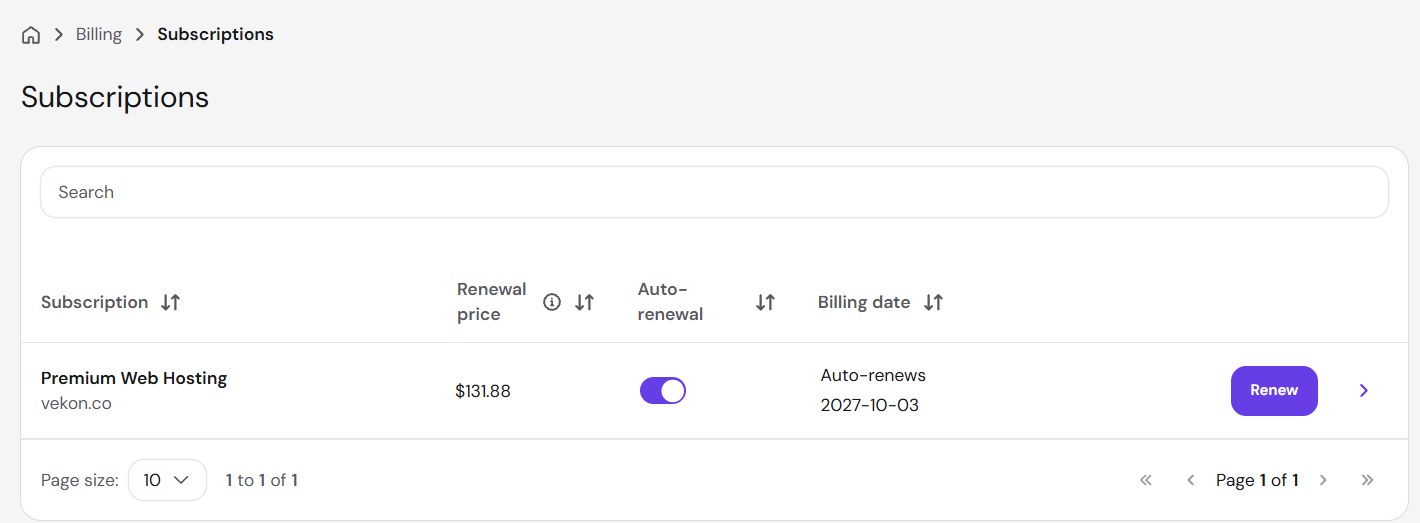Select the Subscriptions page heading
The height and width of the screenshot is (523, 1420).
tap(115, 97)
